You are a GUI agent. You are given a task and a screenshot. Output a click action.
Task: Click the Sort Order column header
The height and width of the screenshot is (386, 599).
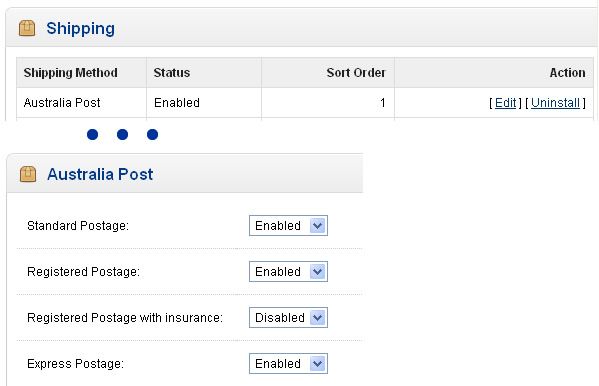point(356,73)
